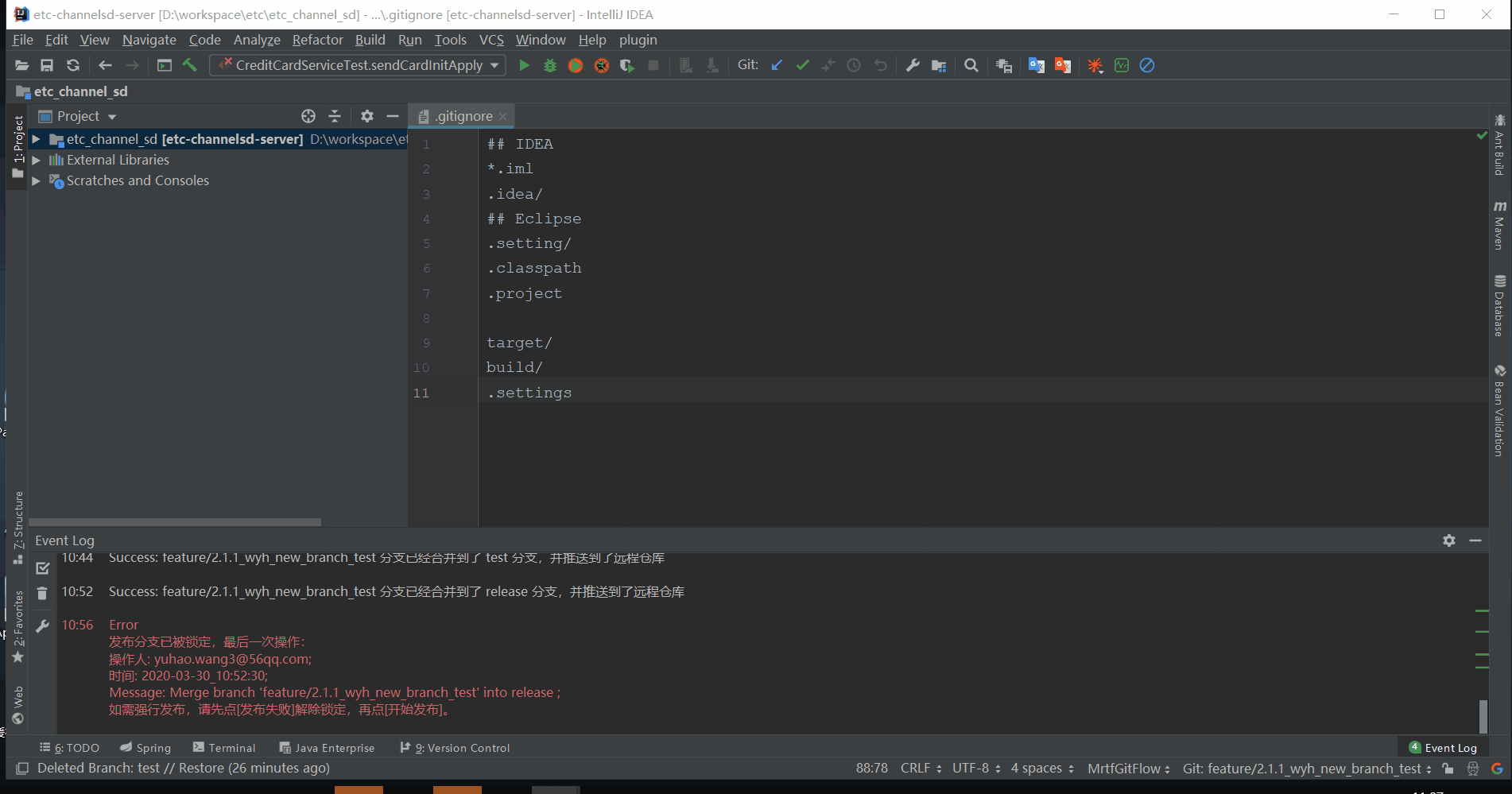The width and height of the screenshot is (1512, 794).
Task: Open the Git branch feature/2.1.1 popup
Action: pos(1307,769)
